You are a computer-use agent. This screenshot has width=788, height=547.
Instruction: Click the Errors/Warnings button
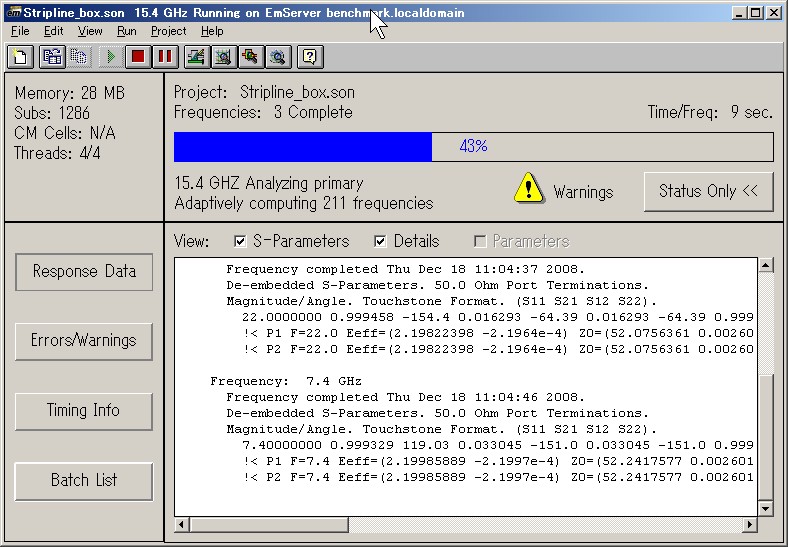[84, 341]
